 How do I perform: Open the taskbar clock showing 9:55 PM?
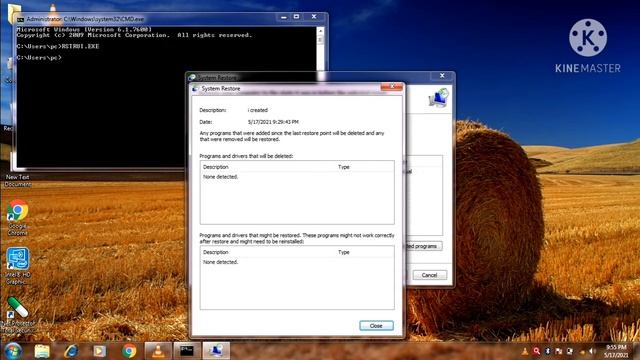(x=617, y=351)
